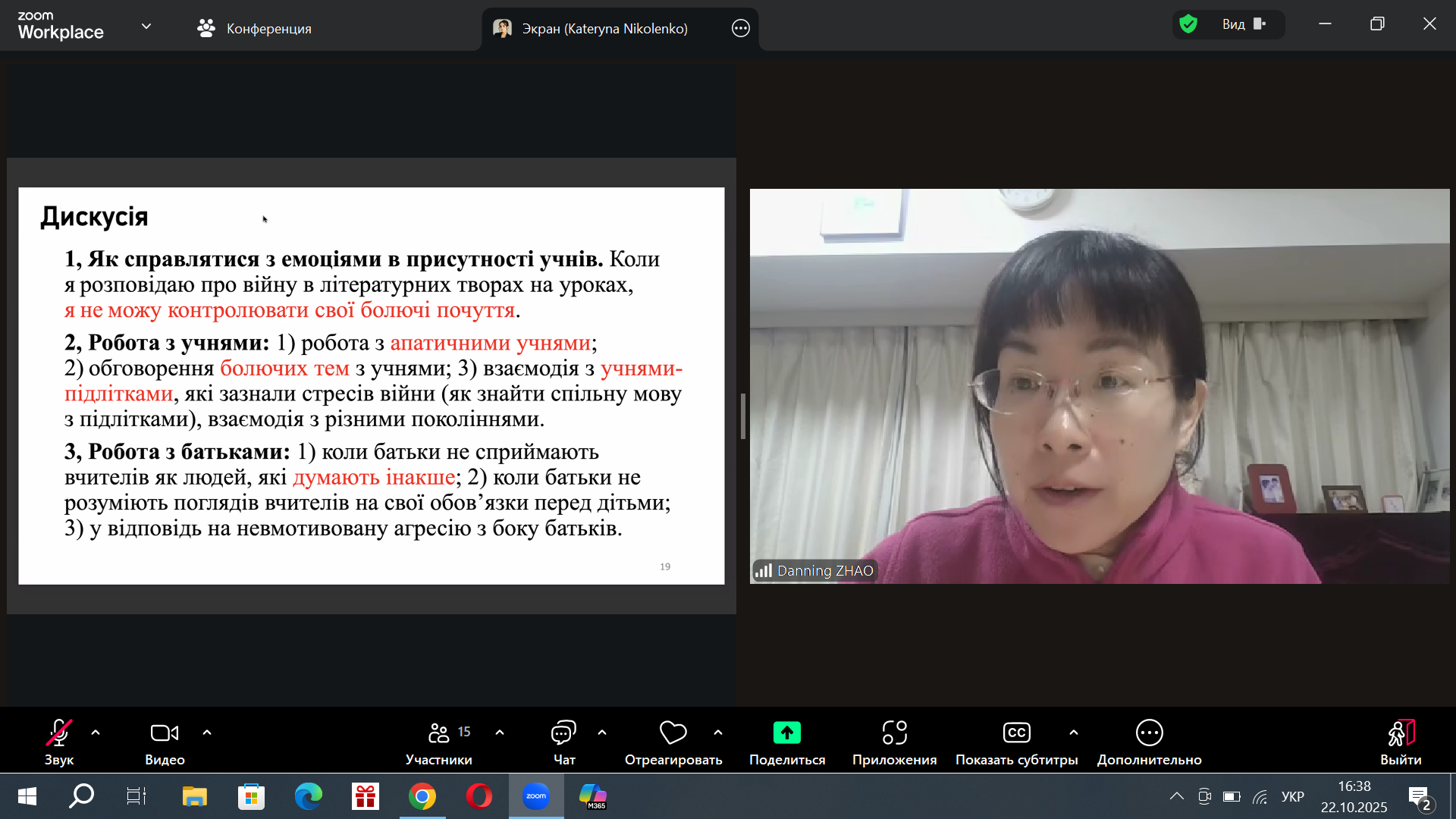Open the Participants list
The height and width of the screenshot is (819, 1456).
439,733
